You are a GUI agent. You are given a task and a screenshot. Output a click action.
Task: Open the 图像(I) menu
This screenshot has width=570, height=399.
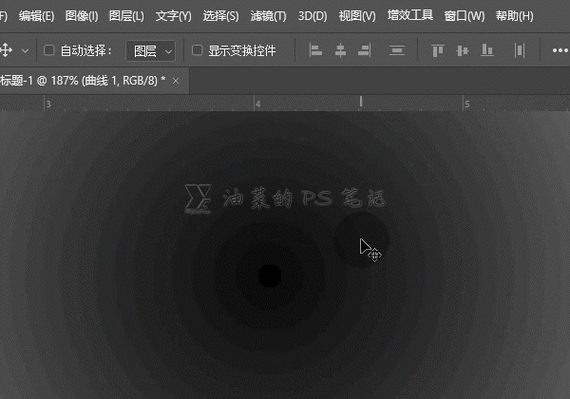coord(81,16)
